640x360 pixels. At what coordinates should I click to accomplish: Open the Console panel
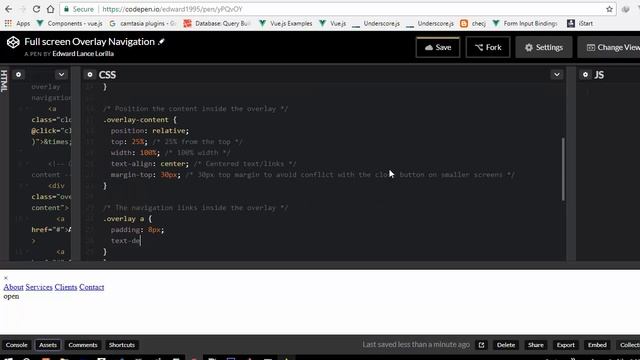click(x=16, y=345)
